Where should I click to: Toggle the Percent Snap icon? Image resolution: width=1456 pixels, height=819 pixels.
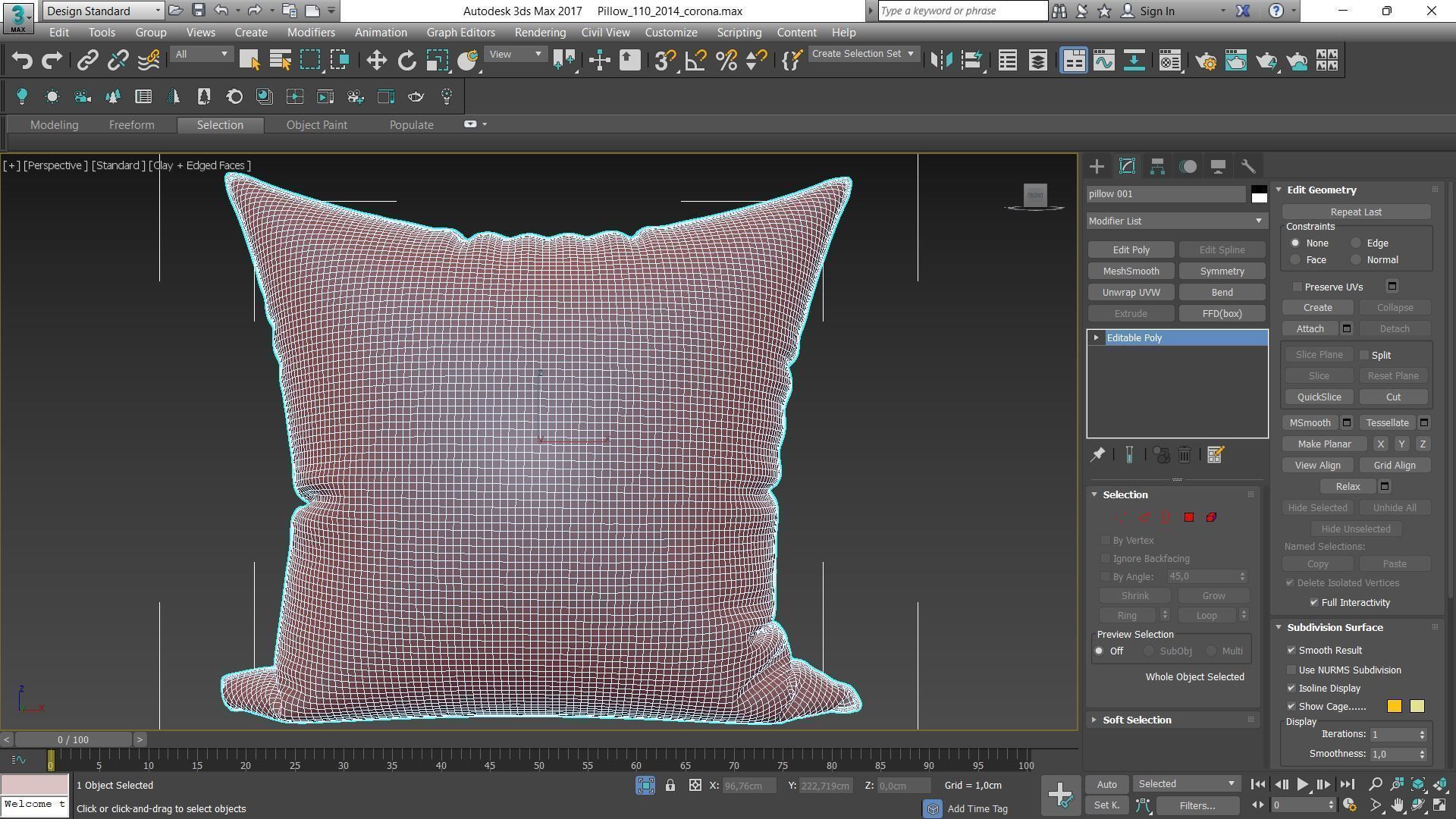[726, 61]
